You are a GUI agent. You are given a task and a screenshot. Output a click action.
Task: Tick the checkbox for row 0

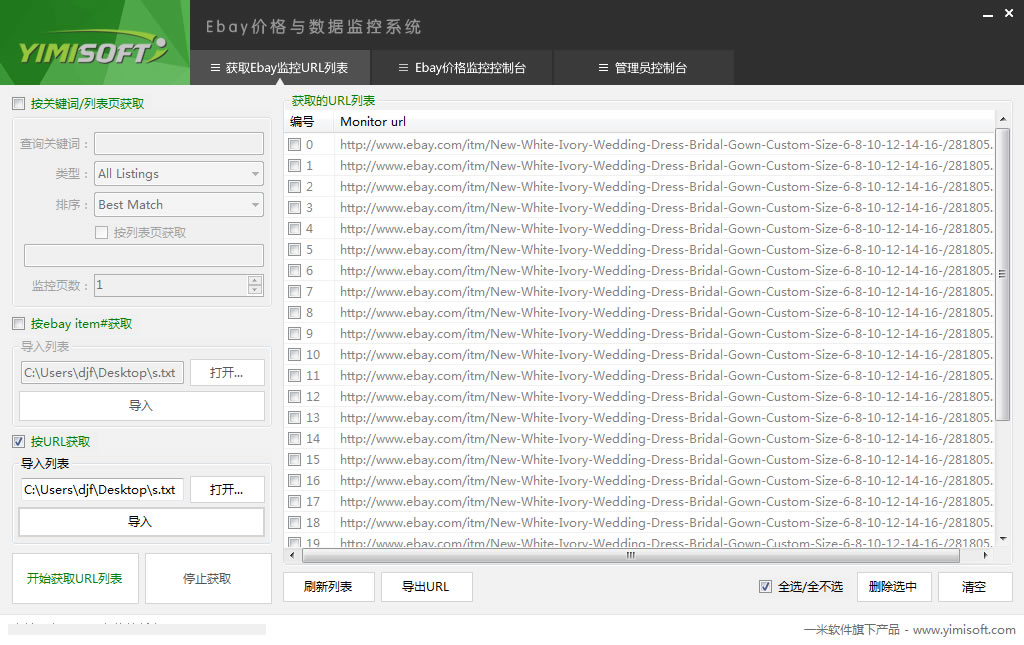pos(295,145)
